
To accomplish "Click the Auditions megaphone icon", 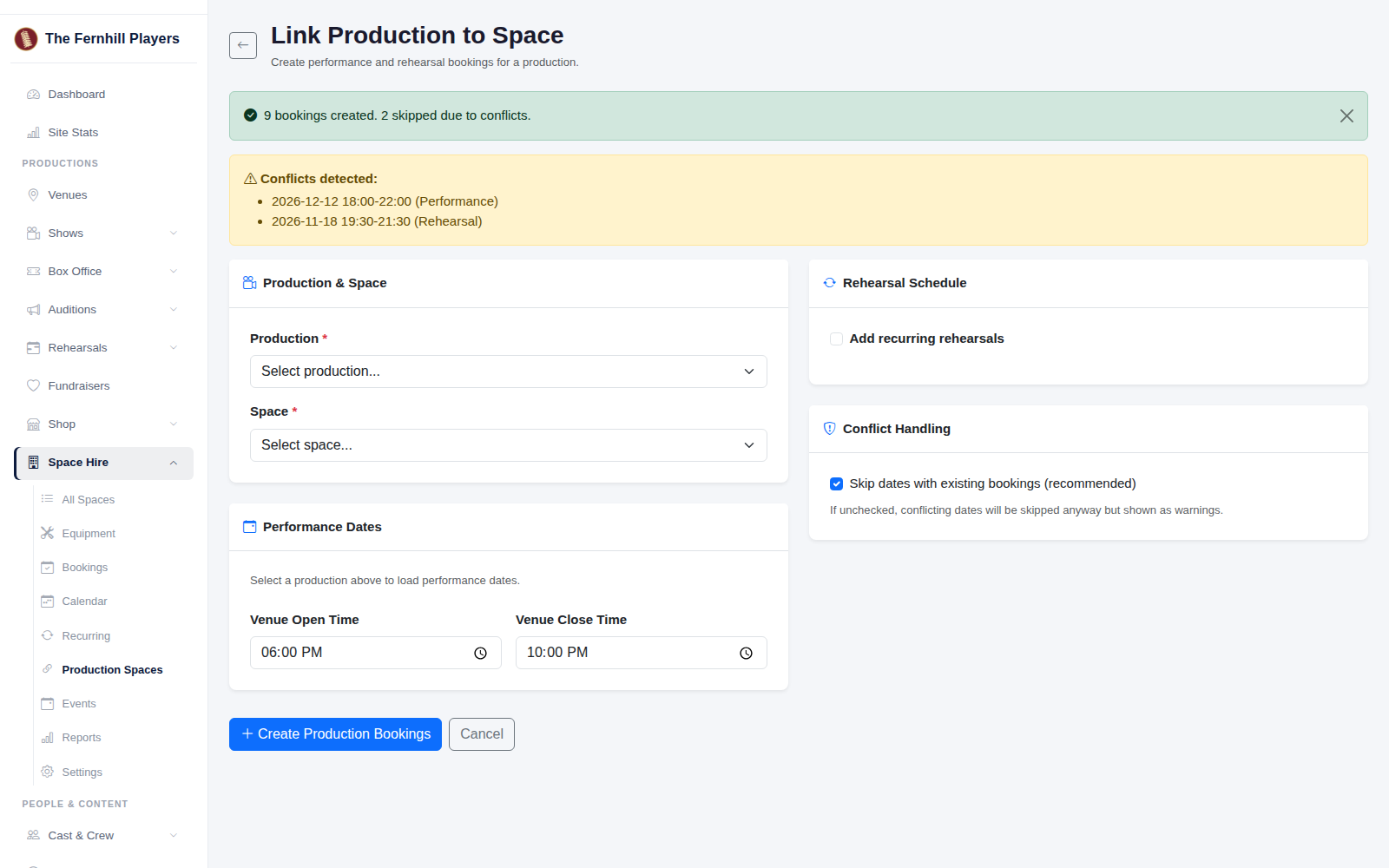I will [x=34, y=310].
